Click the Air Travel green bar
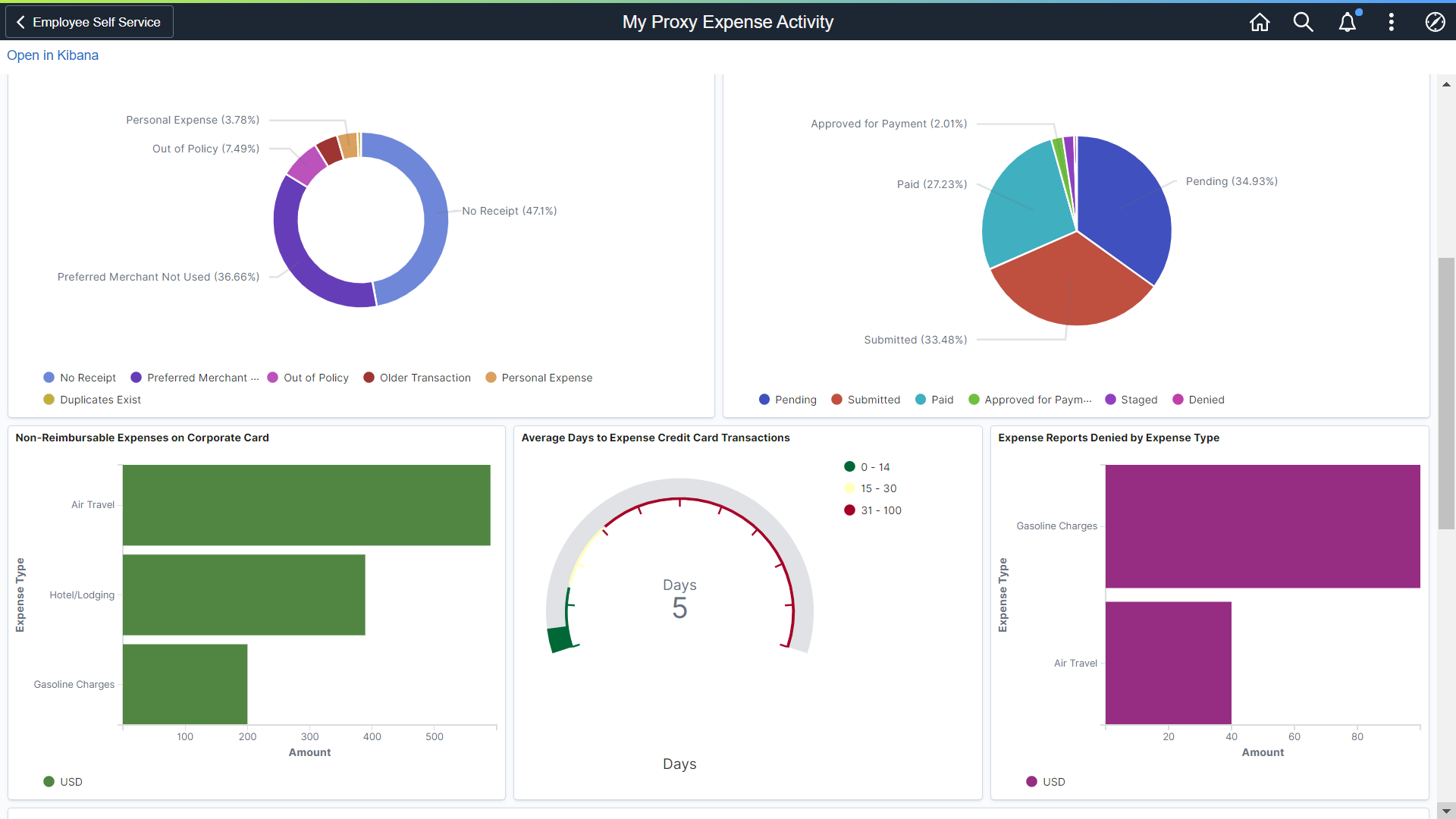Image resolution: width=1456 pixels, height=819 pixels. pyautogui.click(x=306, y=505)
